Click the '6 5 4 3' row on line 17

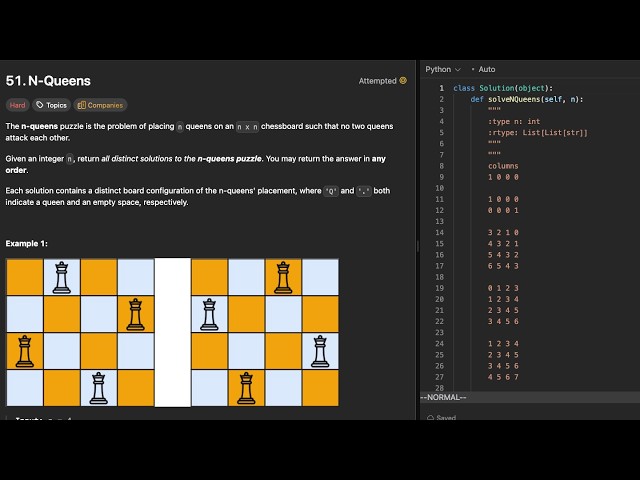click(x=503, y=266)
